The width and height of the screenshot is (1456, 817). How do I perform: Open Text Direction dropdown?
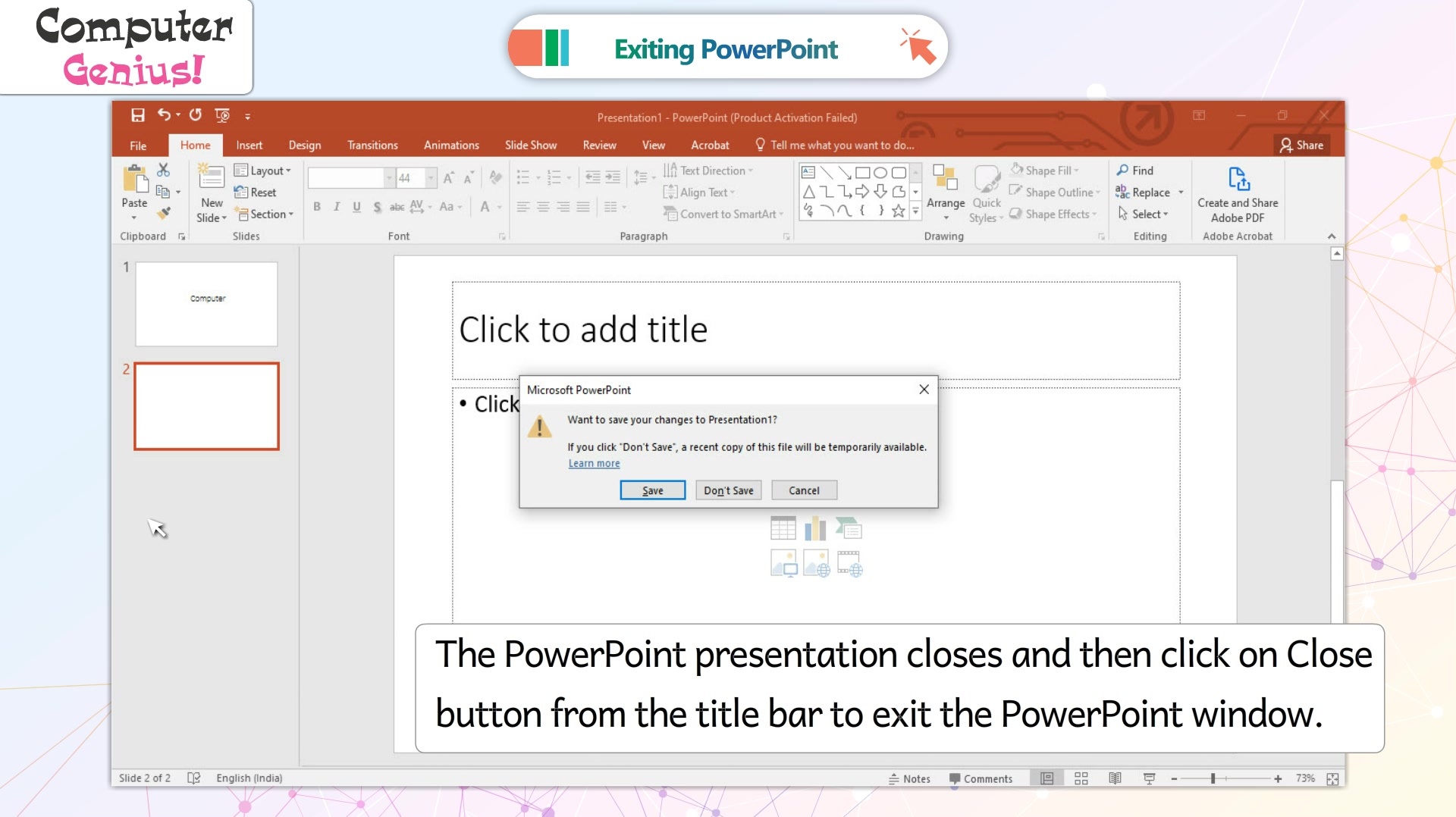(708, 171)
